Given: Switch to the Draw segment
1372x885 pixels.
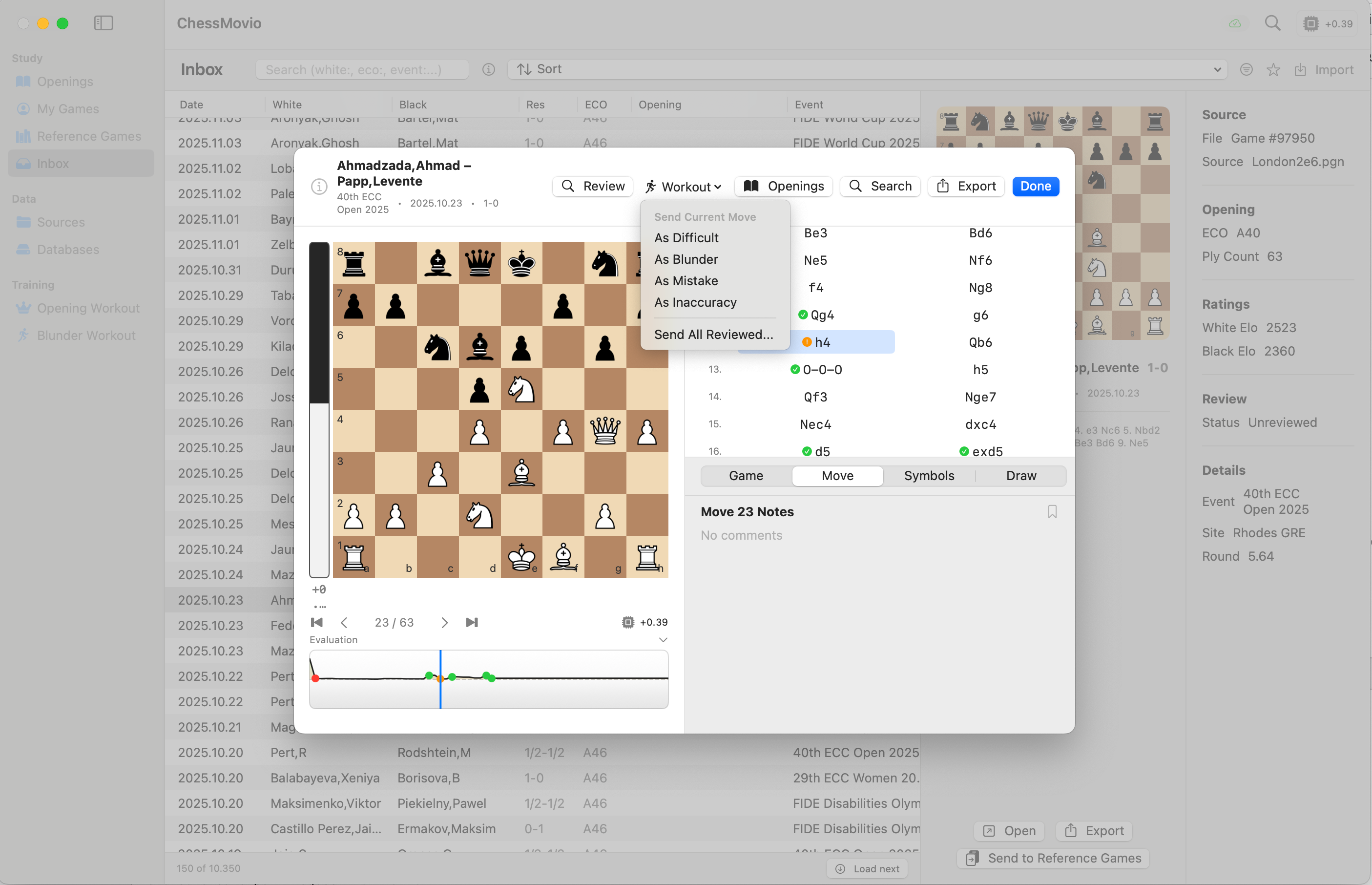Looking at the screenshot, I should click(1020, 476).
